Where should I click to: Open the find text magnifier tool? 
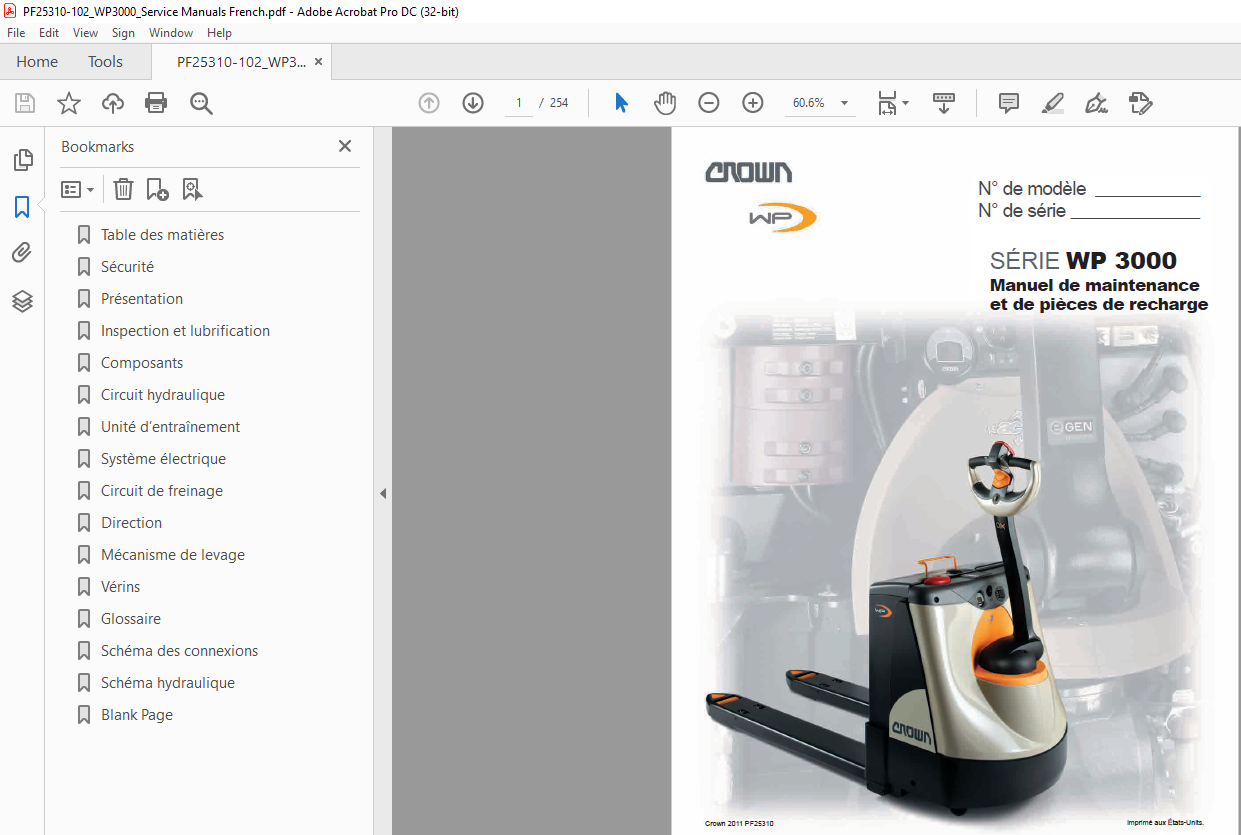pos(201,103)
